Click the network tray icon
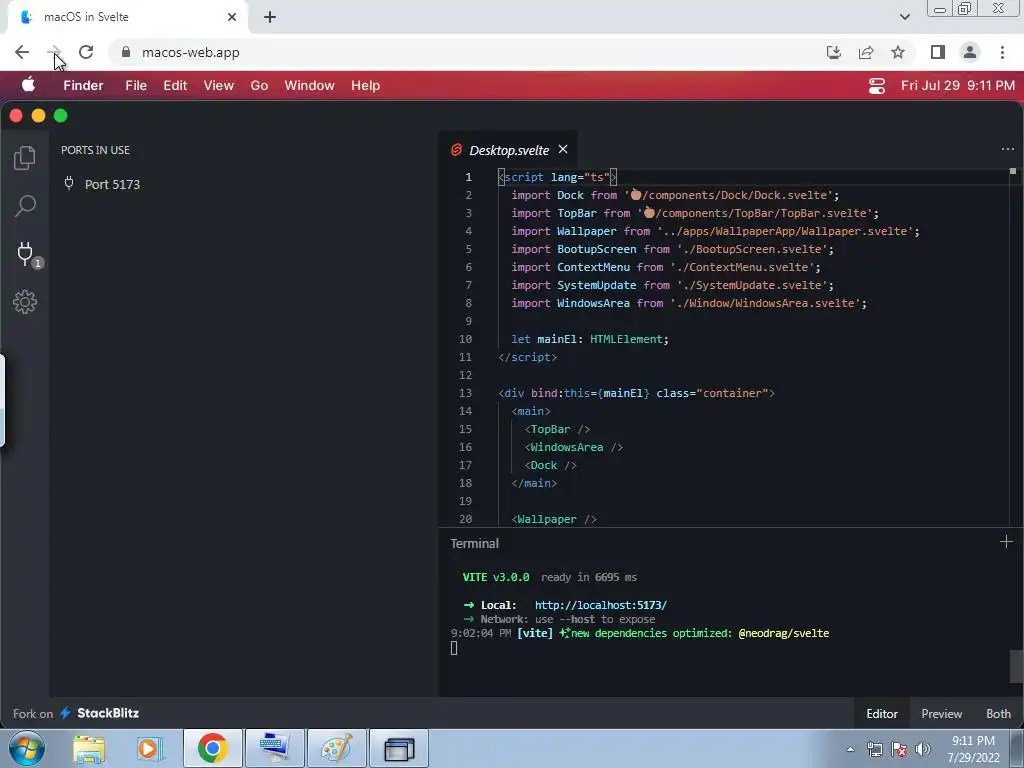 (875, 749)
